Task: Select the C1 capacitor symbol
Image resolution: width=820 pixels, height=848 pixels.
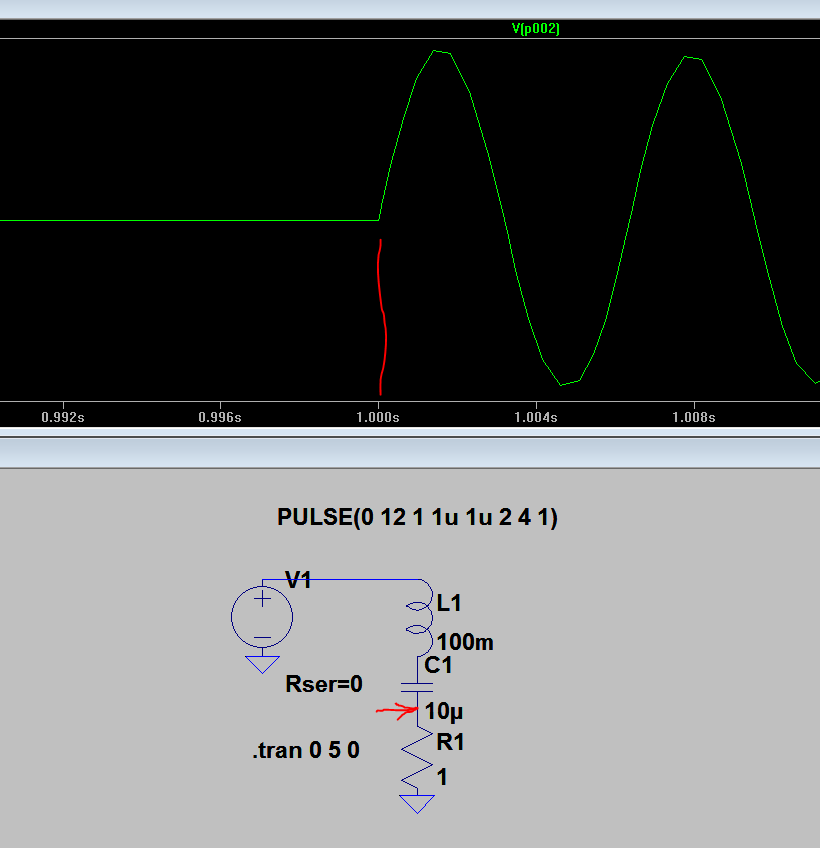Action: 418,687
